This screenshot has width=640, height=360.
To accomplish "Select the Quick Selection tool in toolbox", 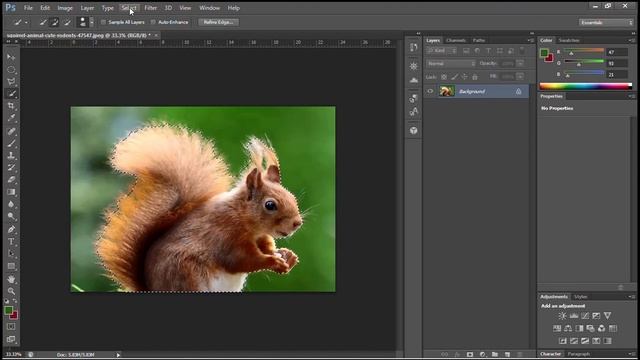I will click(11, 94).
